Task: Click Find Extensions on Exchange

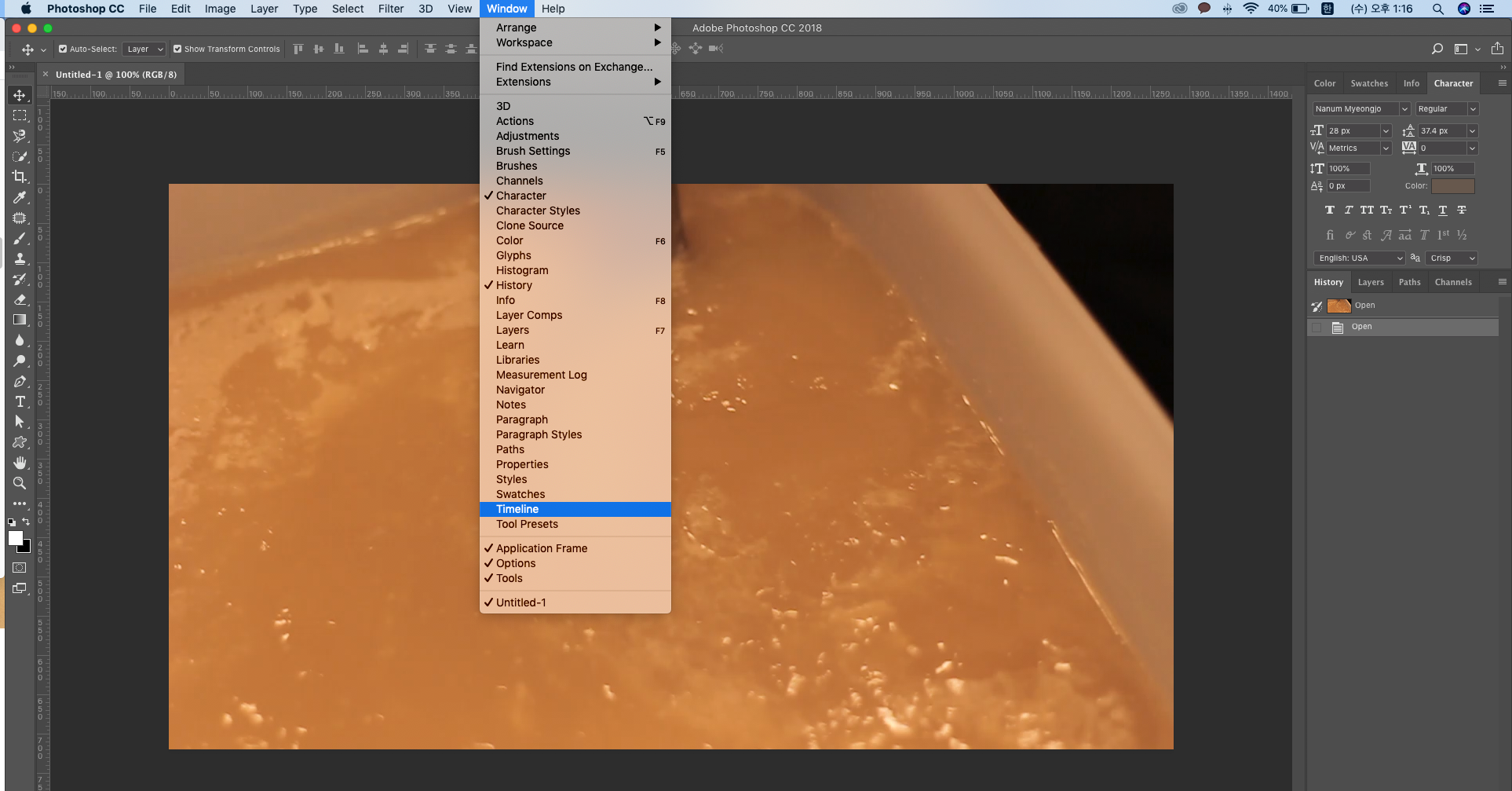Action: 575,67
